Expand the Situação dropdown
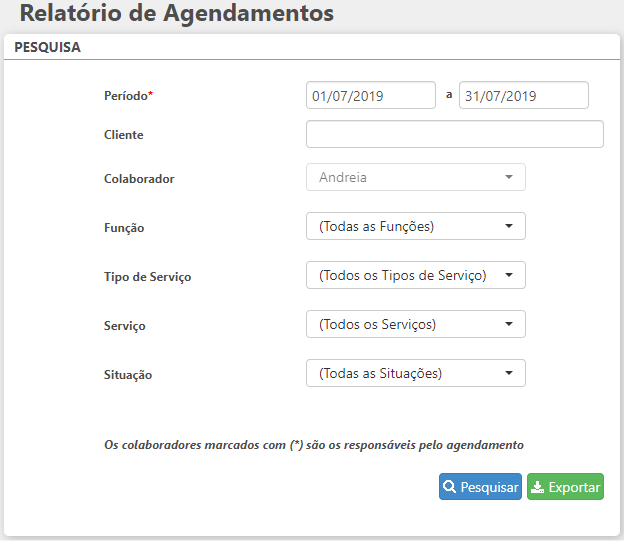 point(415,373)
